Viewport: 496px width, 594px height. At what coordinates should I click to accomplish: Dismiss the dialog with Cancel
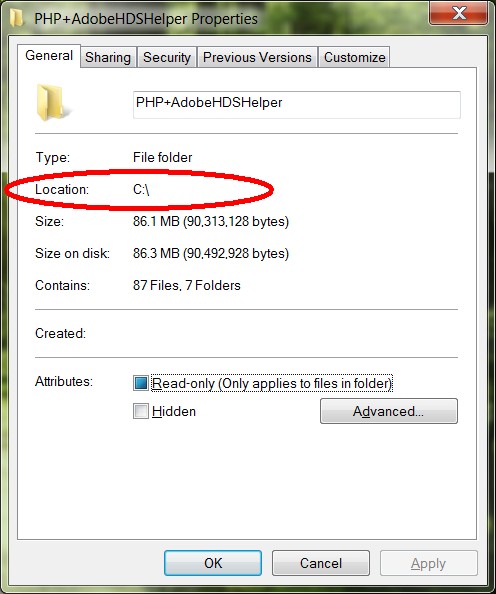pyautogui.click(x=321, y=563)
